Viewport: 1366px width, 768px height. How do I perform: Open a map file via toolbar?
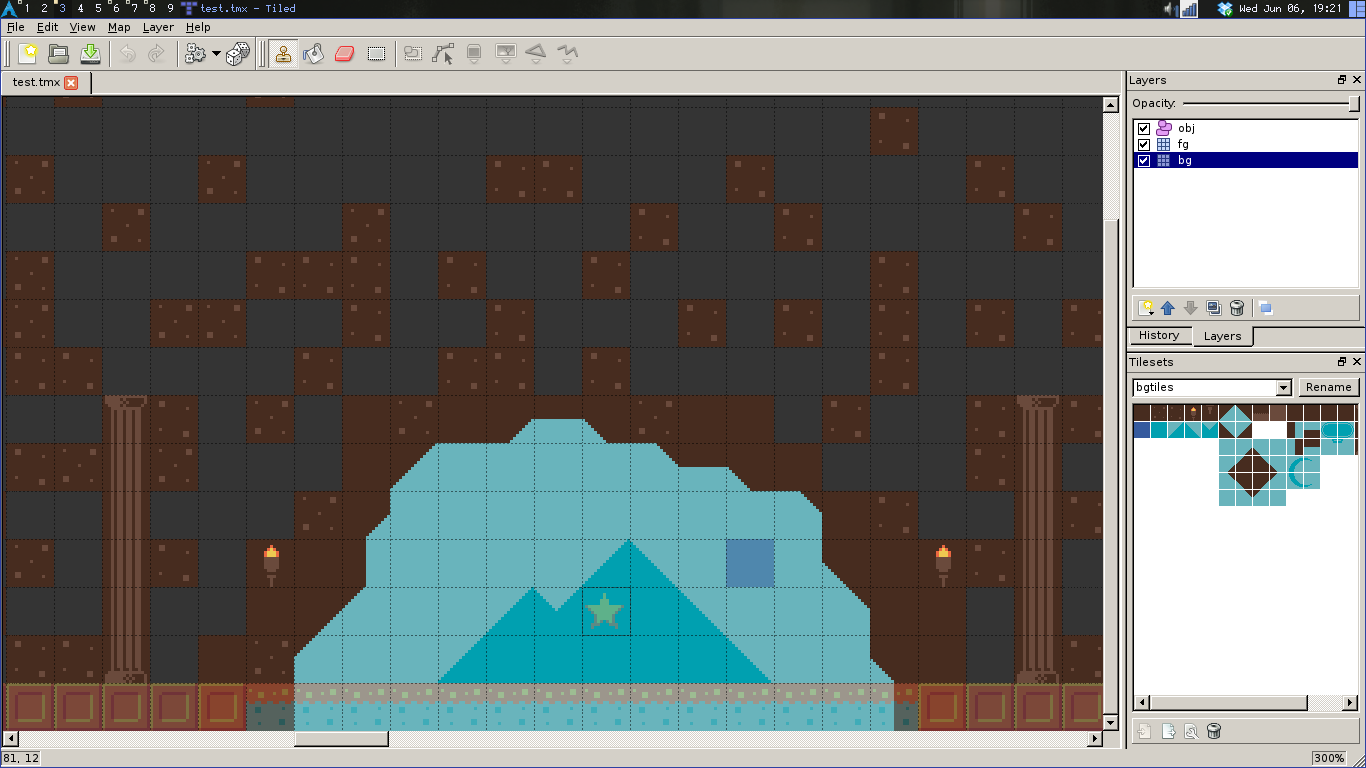pyautogui.click(x=59, y=54)
